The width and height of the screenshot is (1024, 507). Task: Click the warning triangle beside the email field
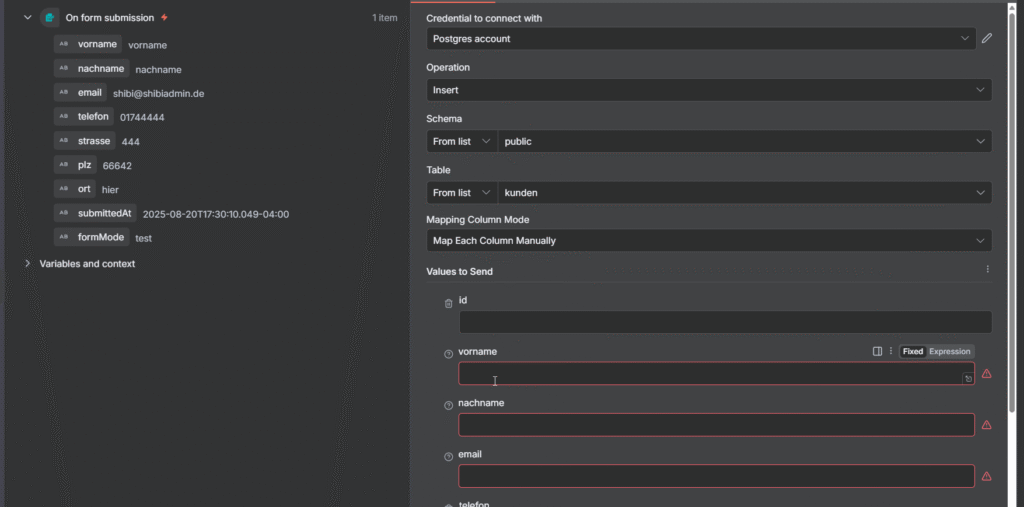(986, 476)
